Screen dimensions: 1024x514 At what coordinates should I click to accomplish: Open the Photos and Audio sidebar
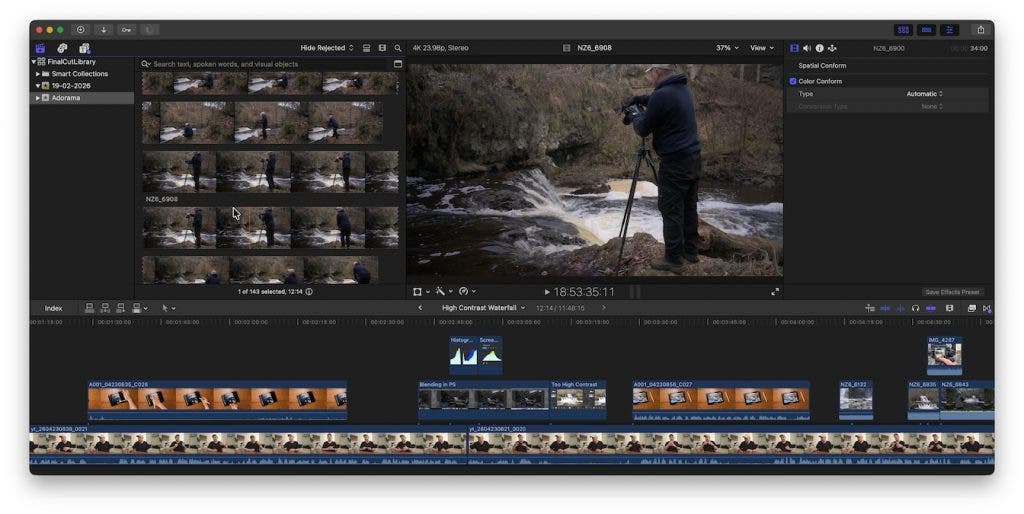[x=62, y=48]
